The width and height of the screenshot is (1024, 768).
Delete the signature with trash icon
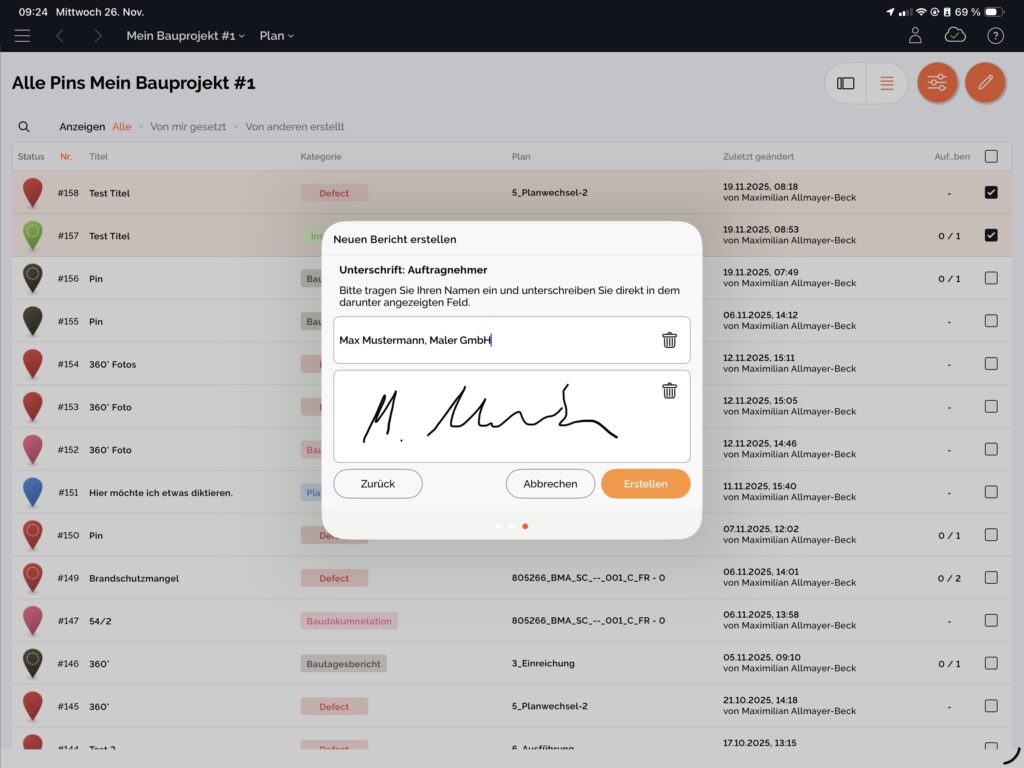coord(669,391)
